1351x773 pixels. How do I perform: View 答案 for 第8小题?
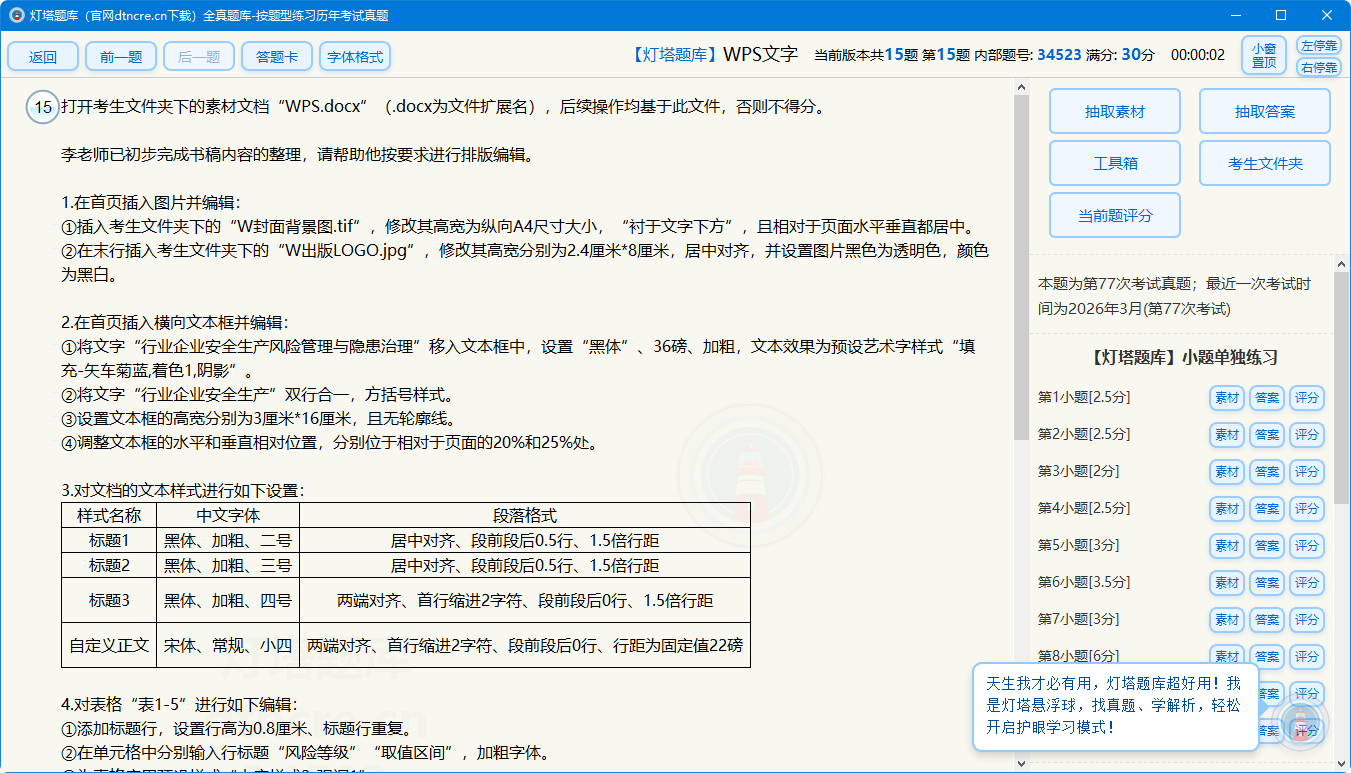coord(1267,657)
